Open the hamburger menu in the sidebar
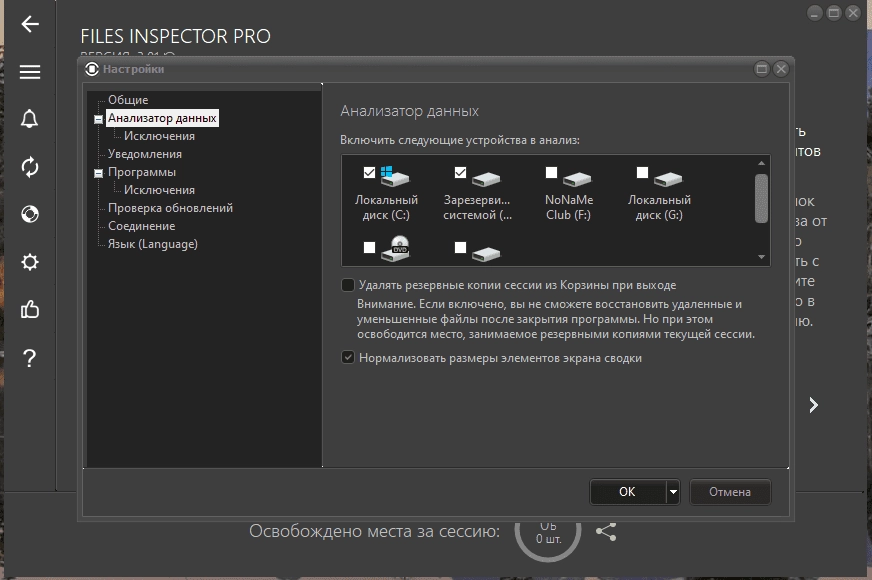This screenshot has width=872, height=580. coord(30,72)
